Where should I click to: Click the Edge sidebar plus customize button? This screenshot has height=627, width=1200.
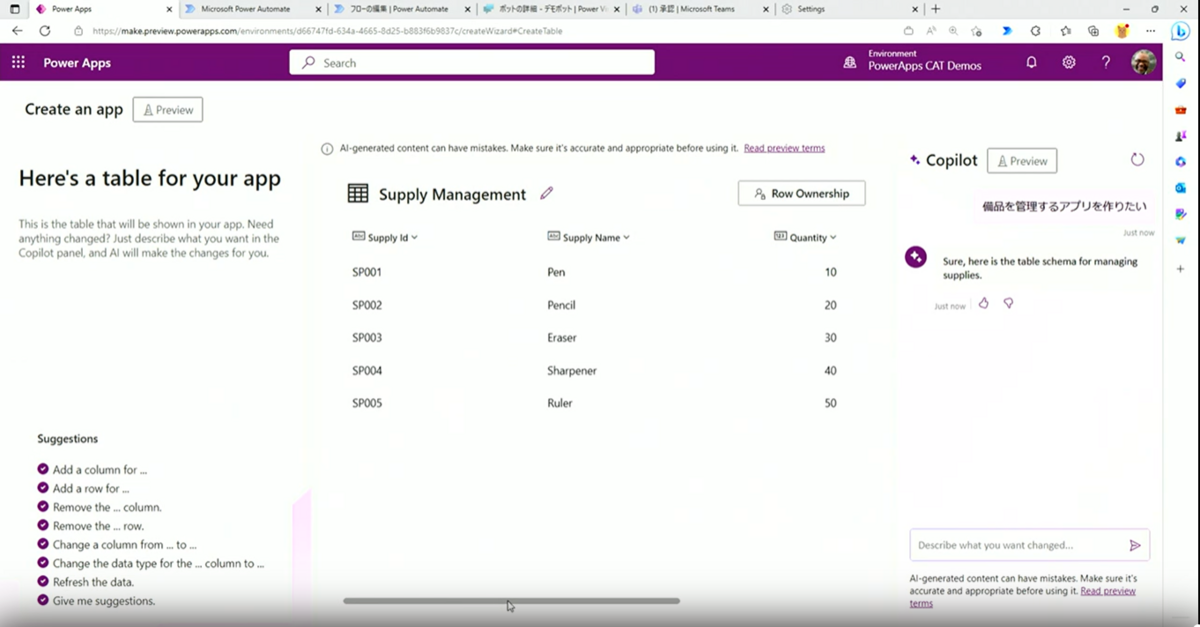pyautogui.click(x=1180, y=269)
